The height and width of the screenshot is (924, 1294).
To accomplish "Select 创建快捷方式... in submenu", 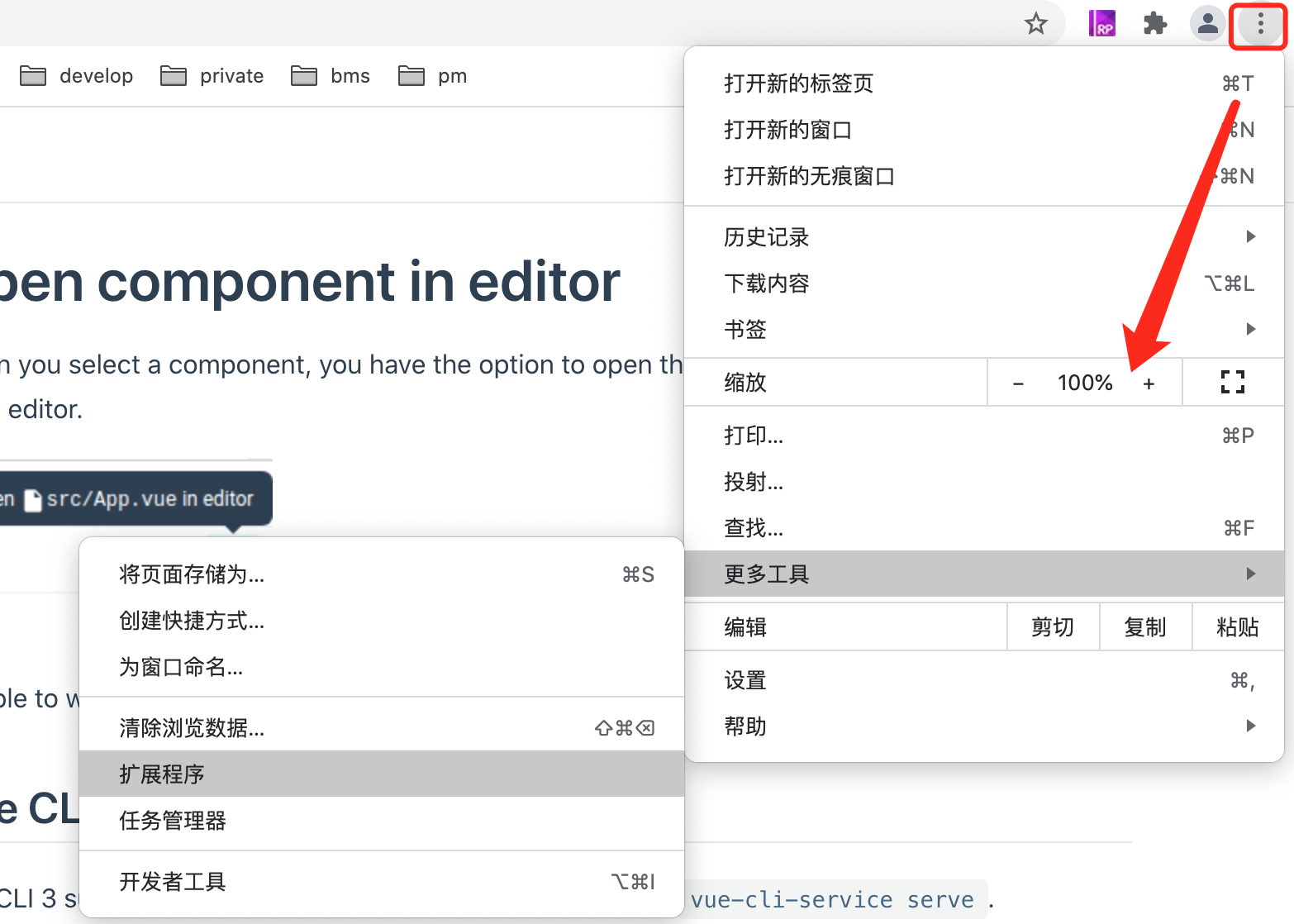I will (x=382, y=621).
